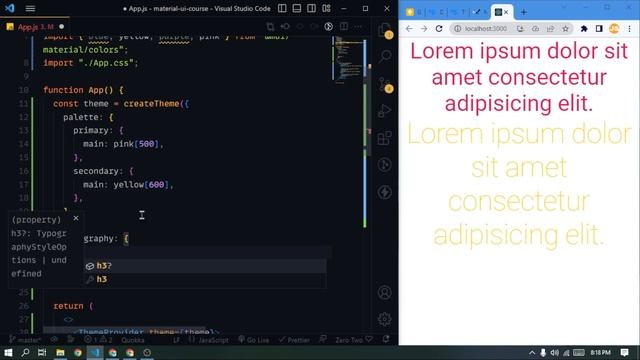Open Task View on taskbar
This screenshot has height=360, width=640.
click(x=42, y=352)
